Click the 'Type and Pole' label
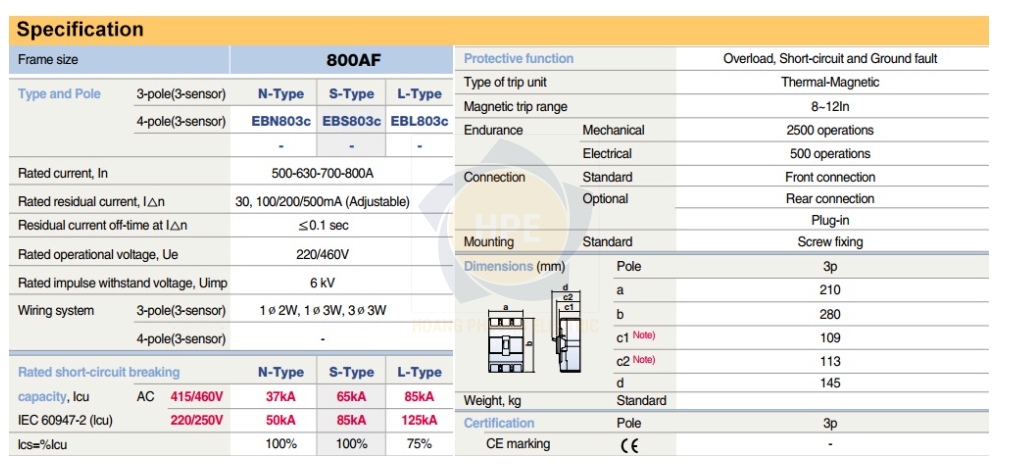 (59, 94)
